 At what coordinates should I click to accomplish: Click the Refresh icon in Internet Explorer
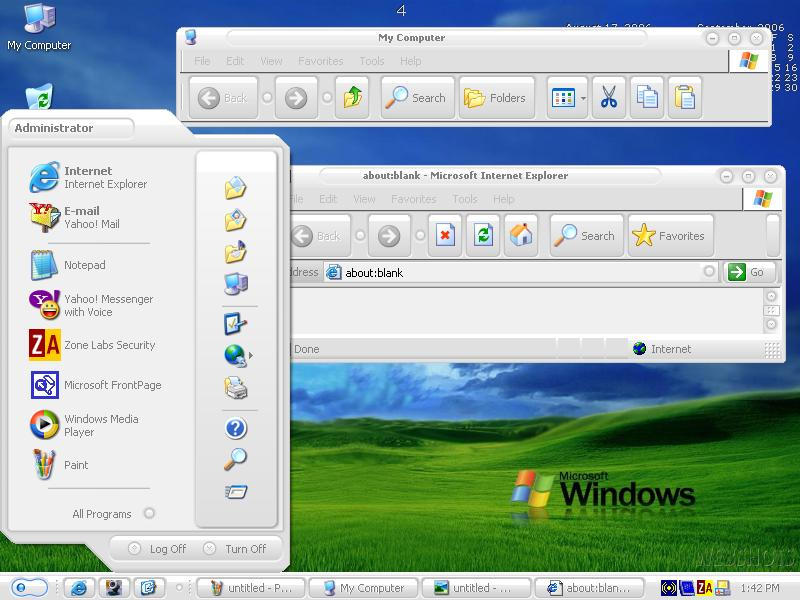483,235
